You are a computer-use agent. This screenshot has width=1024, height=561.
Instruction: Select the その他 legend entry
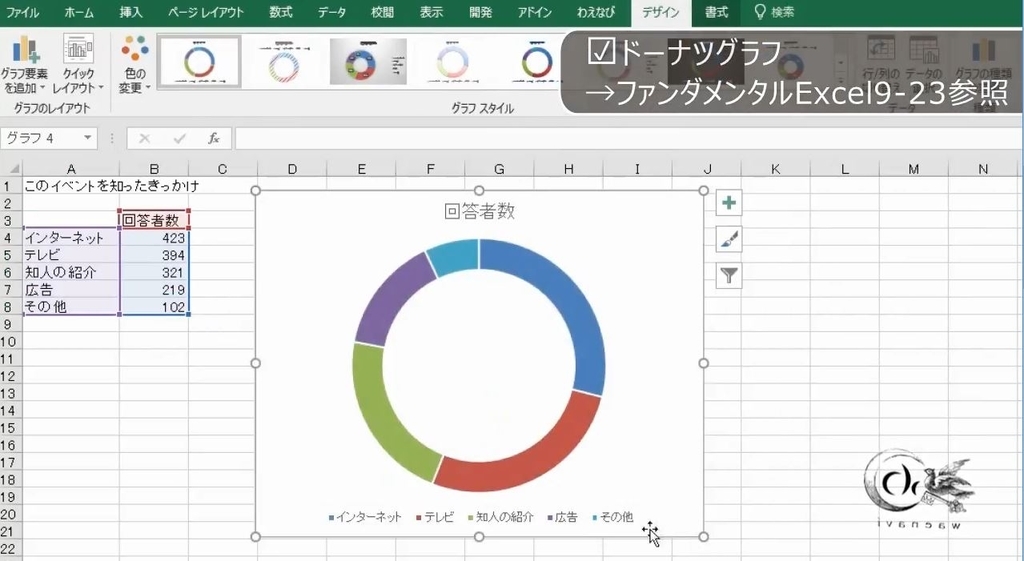(x=613, y=517)
